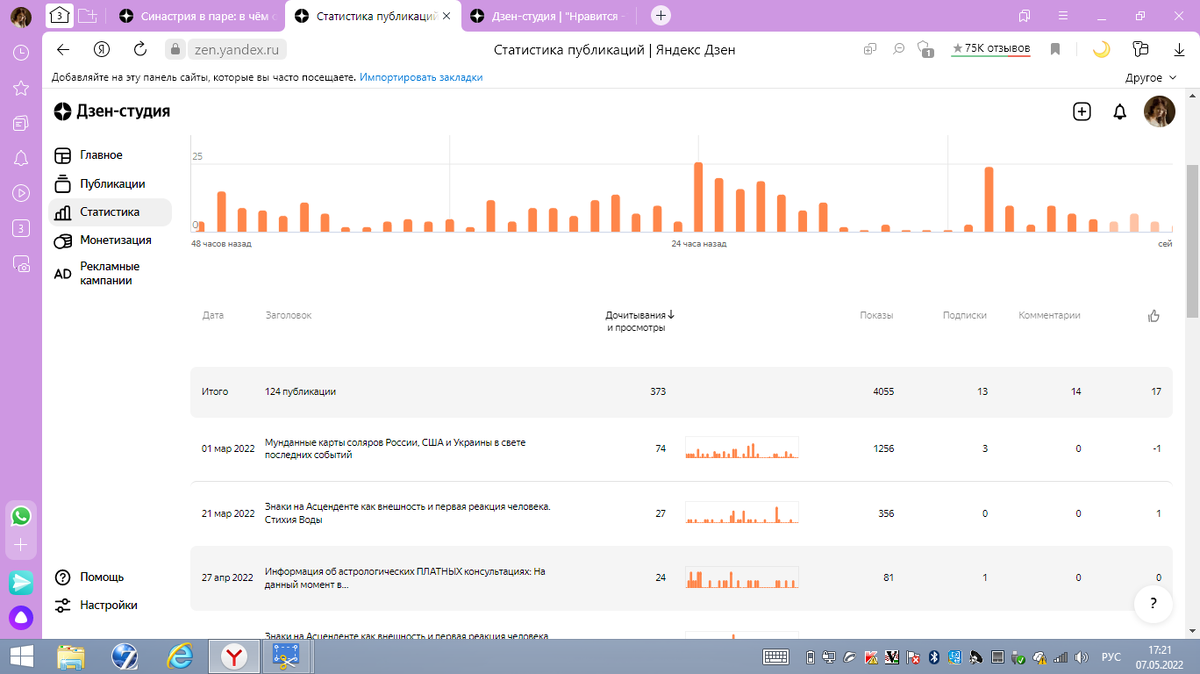
Task: Click mini chart for 01 мар 2022 row
Action: tap(741, 448)
